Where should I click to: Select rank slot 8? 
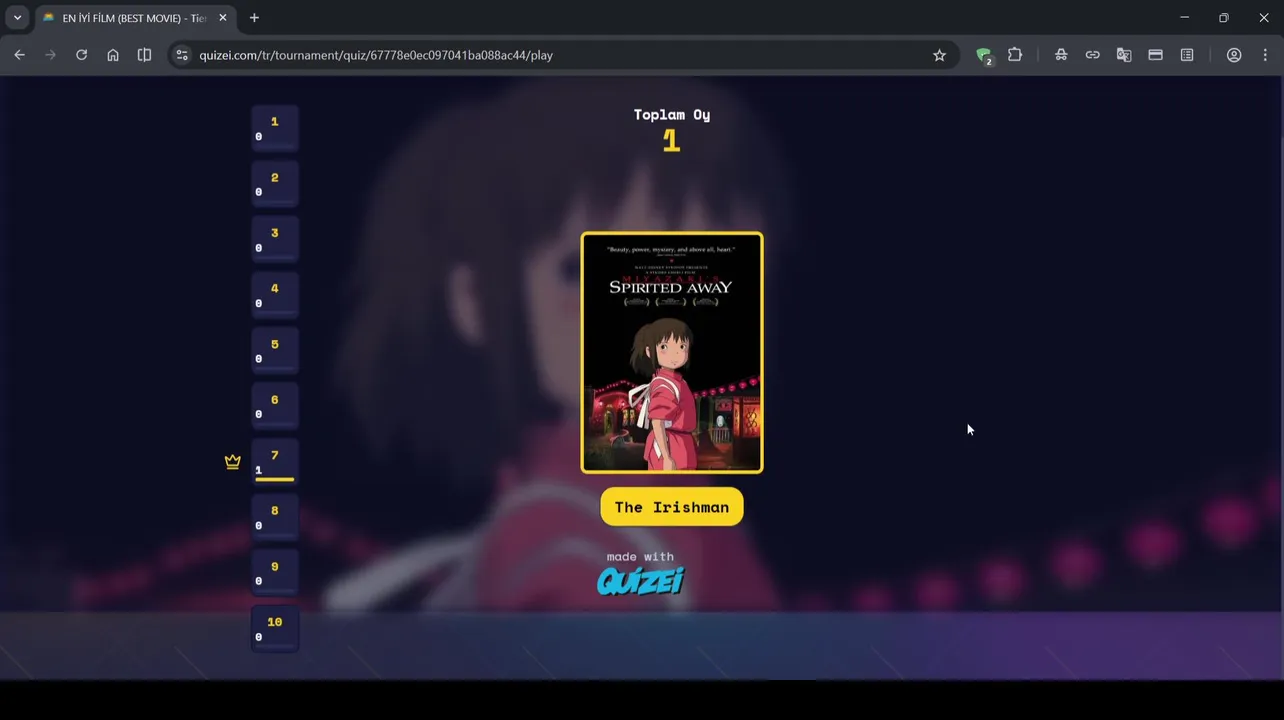275,518
